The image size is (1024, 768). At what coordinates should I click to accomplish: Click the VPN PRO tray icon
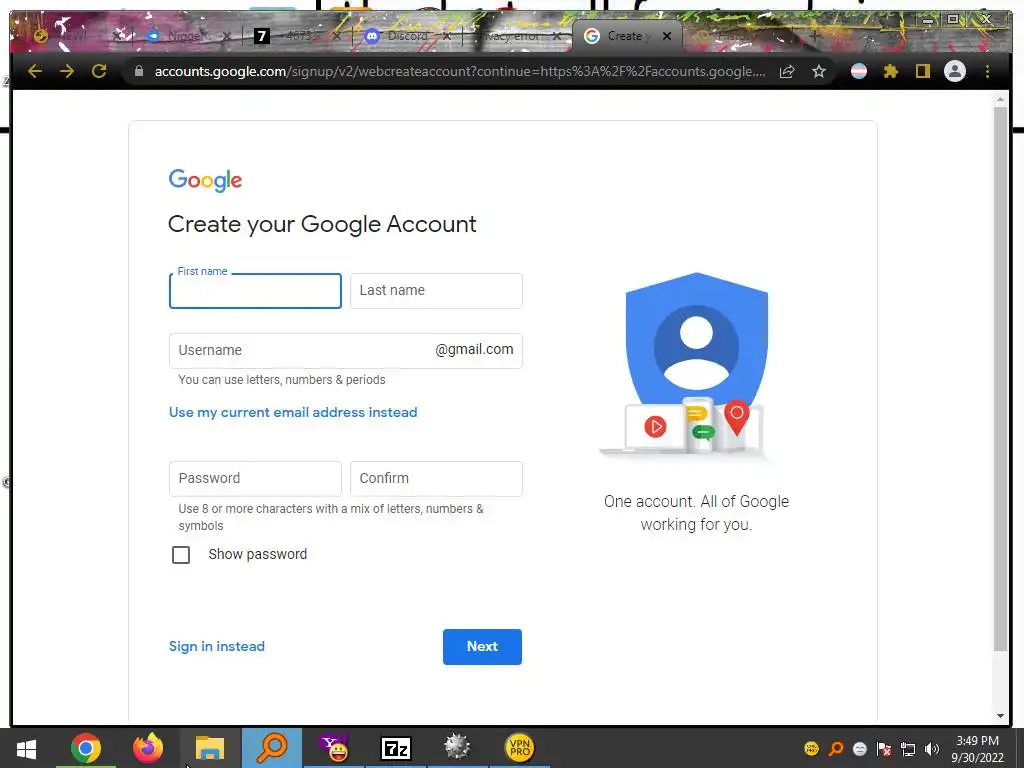[811, 748]
